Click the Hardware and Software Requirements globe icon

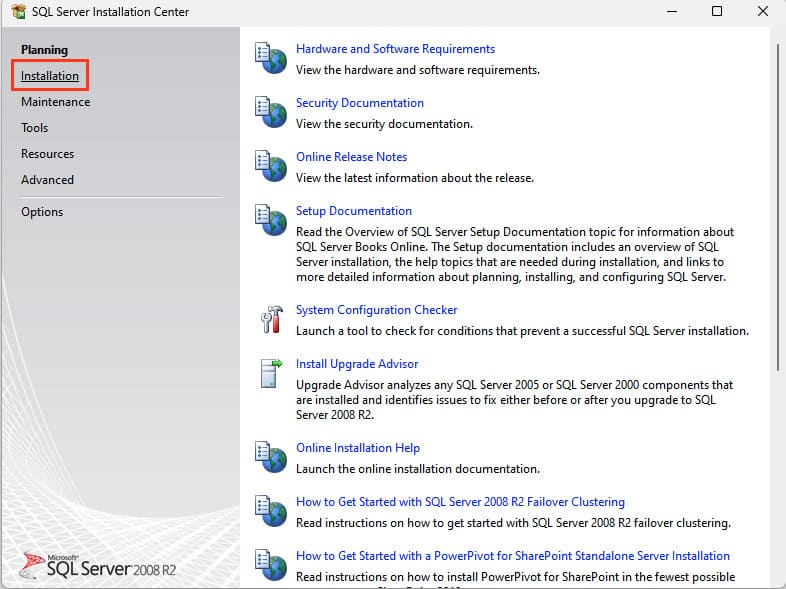[270, 59]
